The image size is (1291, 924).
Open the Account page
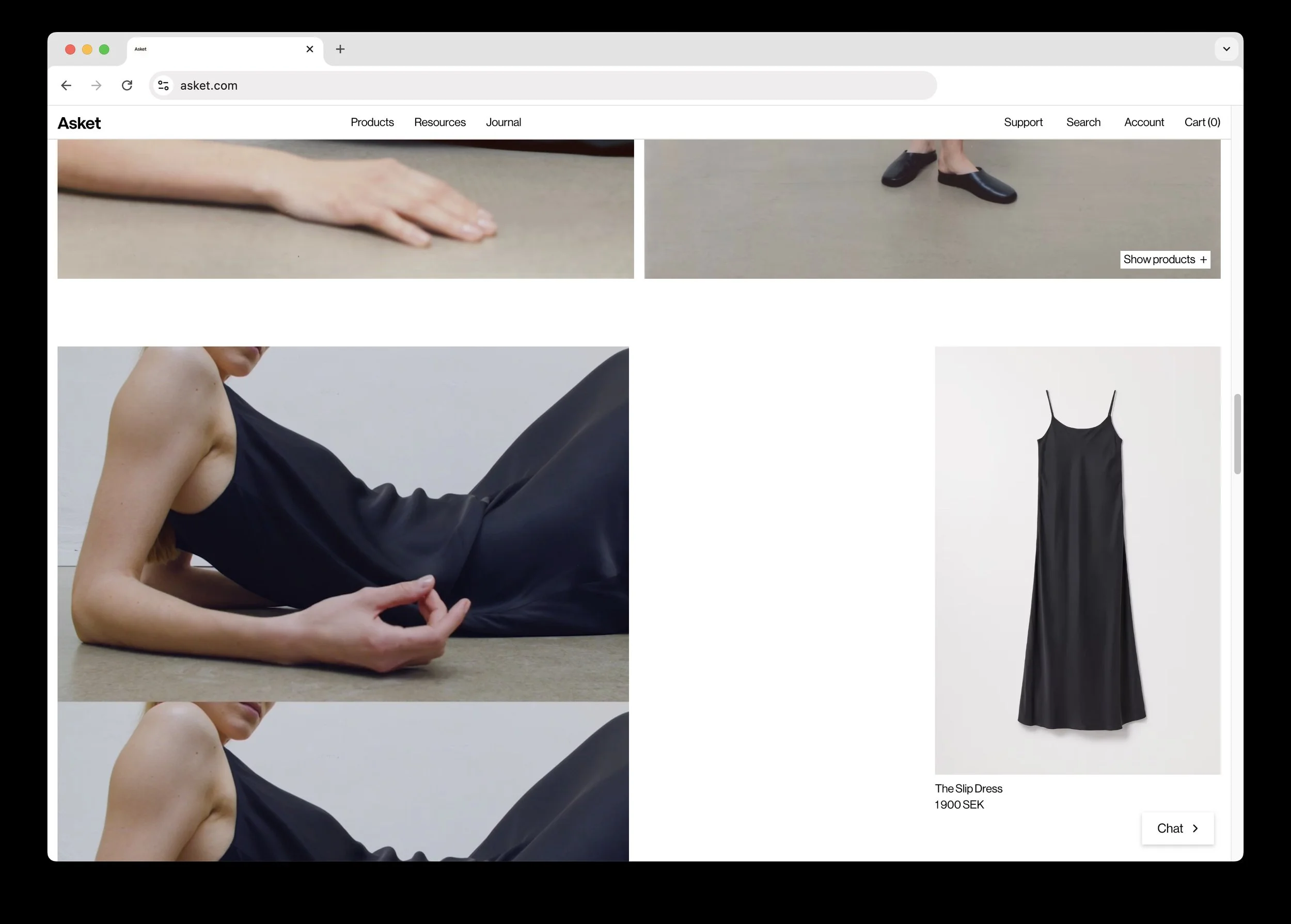[x=1144, y=122]
